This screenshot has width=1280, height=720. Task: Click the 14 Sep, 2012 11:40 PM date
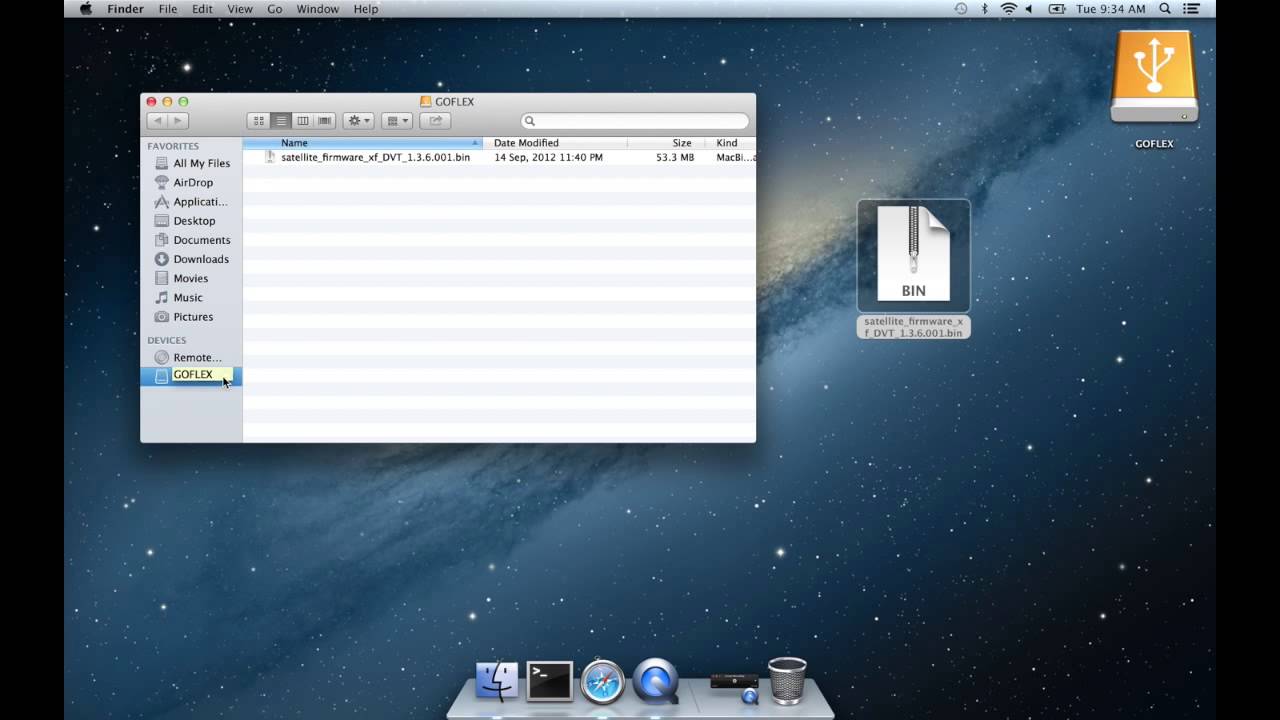point(548,157)
